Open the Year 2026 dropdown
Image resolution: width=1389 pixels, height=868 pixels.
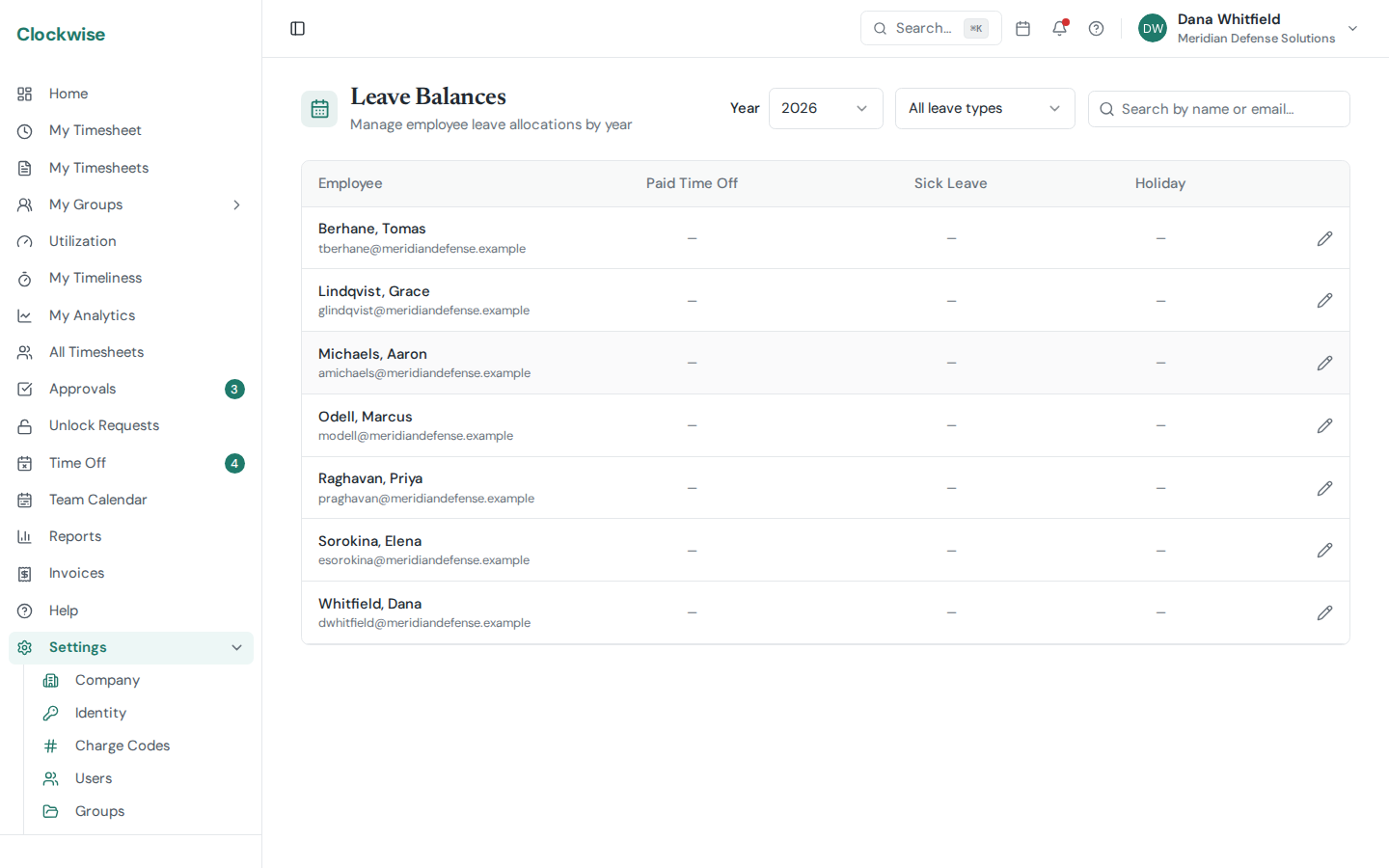[x=826, y=108]
